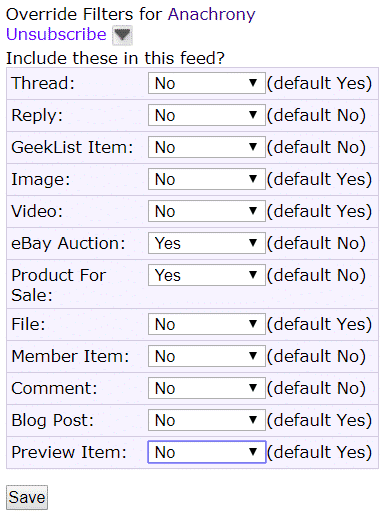The height and width of the screenshot is (520, 392).
Task: Open the File dropdown
Action: tap(207, 324)
